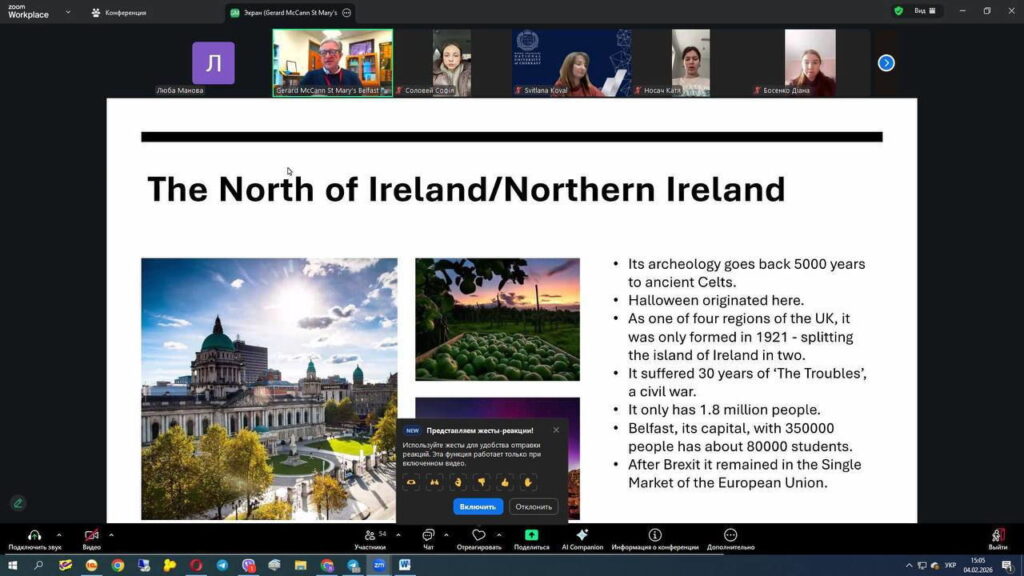Open the Дополнительно more options menu
This screenshot has height=576, width=1024.
pyautogui.click(x=730, y=536)
